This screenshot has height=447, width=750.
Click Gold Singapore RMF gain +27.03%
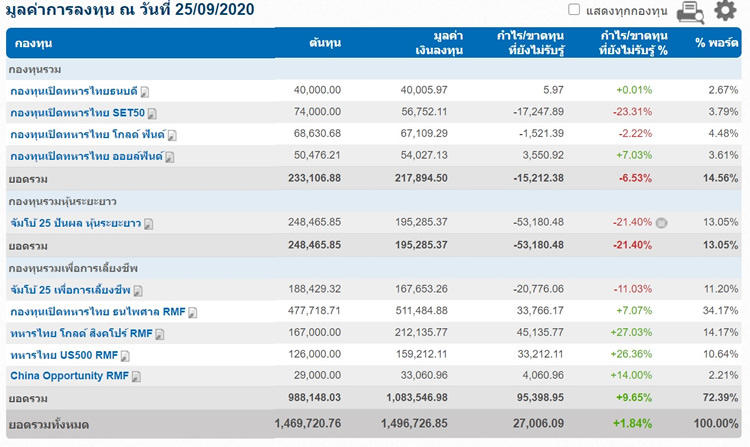(x=631, y=332)
